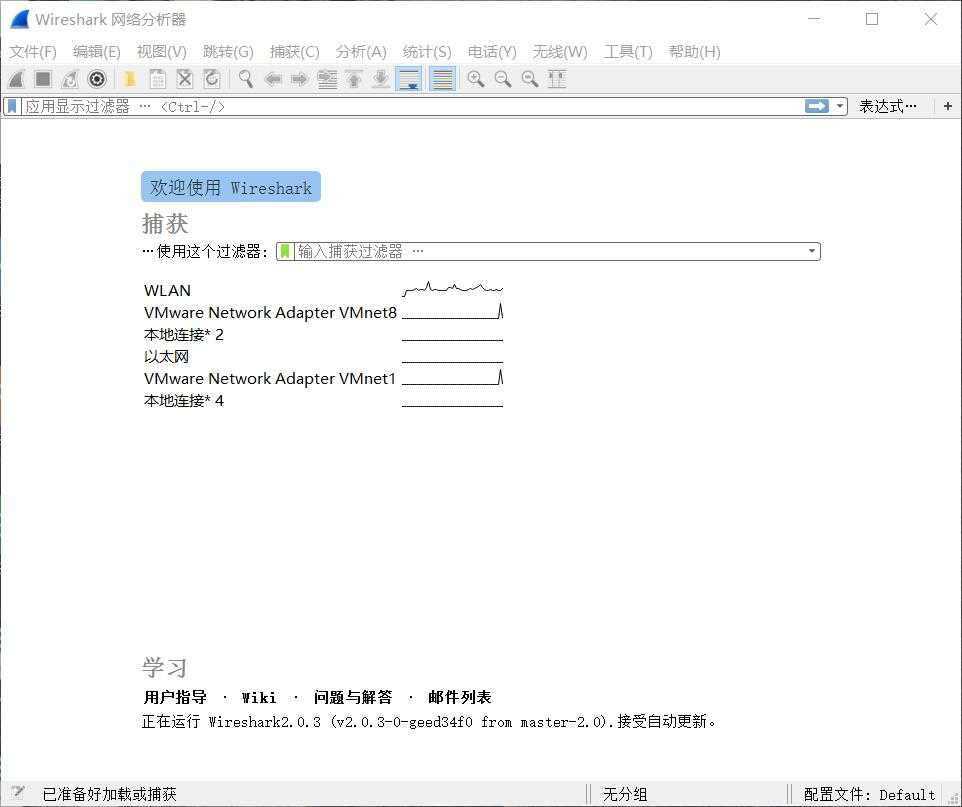The height and width of the screenshot is (807, 962).
Task: Open display filter history dropdown arrow
Action: click(x=840, y=106)
